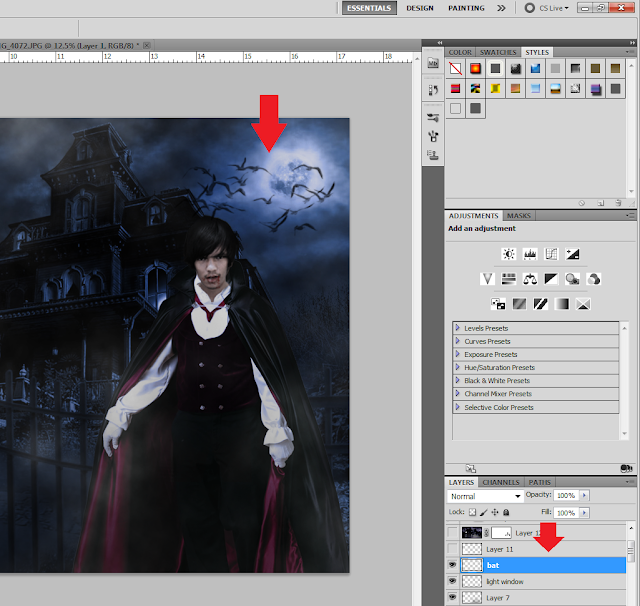Apply the red first-row style swatch
This screenshot has height=606, width=640.
pyautogui.click(x=475, y=68)
